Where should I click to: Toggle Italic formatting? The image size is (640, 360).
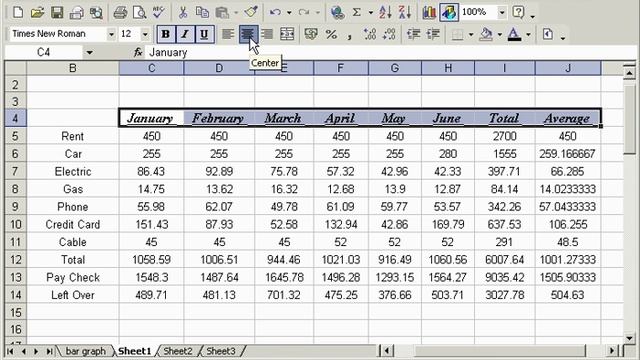[184, 34]
